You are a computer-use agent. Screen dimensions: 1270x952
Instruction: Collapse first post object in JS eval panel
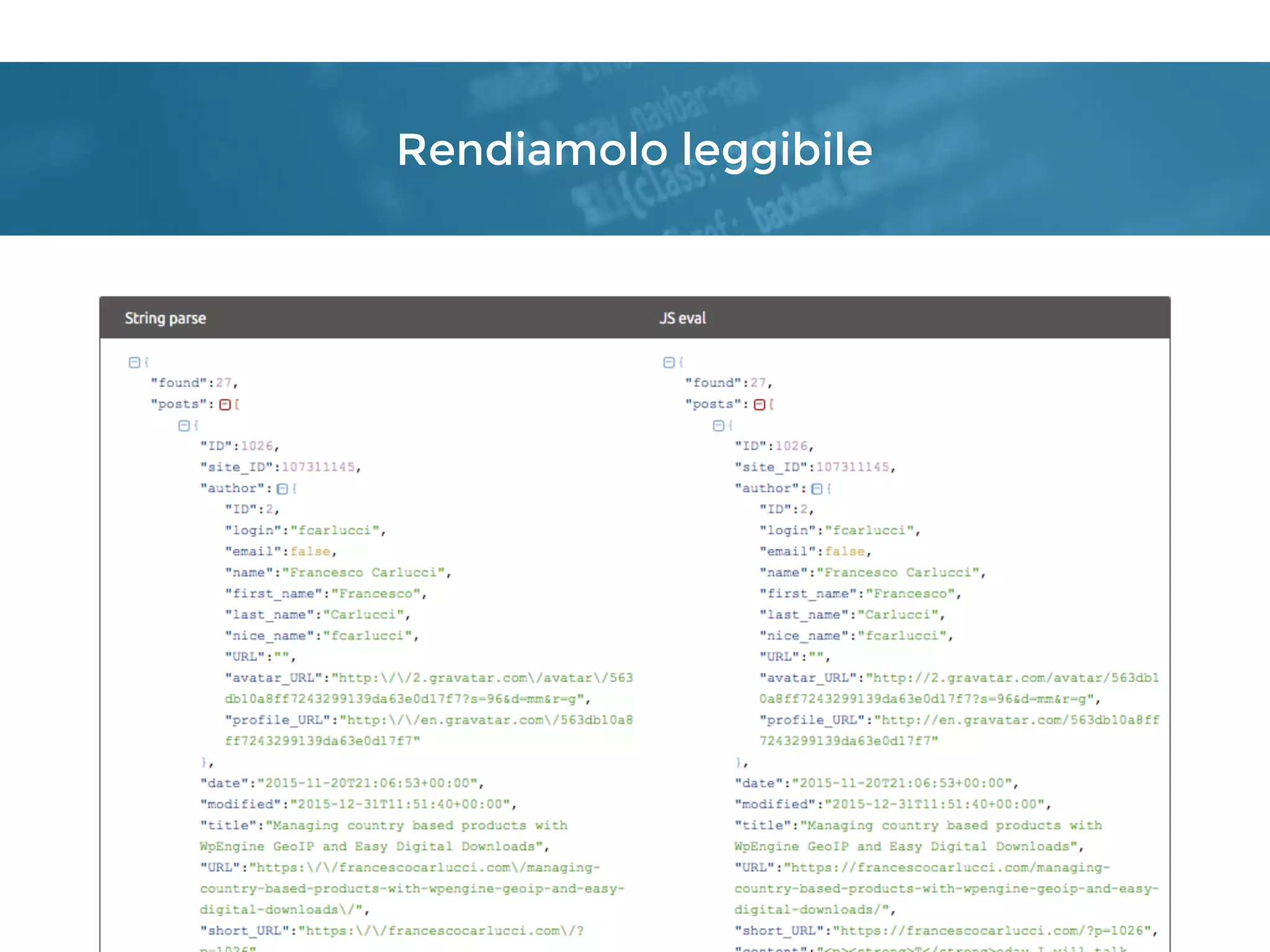tap(718, 425)
